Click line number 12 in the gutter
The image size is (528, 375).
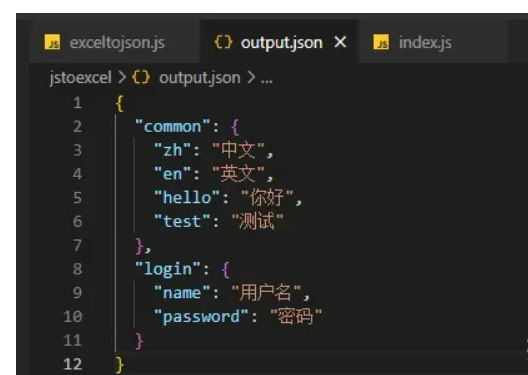[x=73, y=364]
